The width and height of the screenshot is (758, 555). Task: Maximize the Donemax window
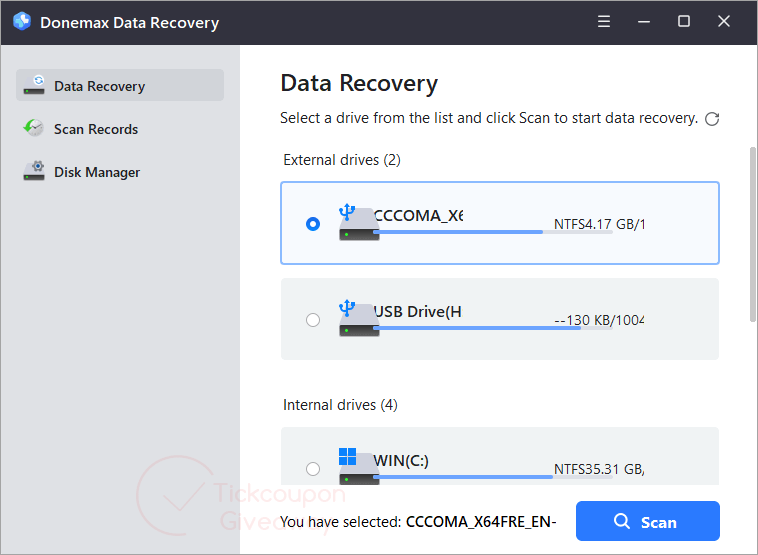pos(684,21)
